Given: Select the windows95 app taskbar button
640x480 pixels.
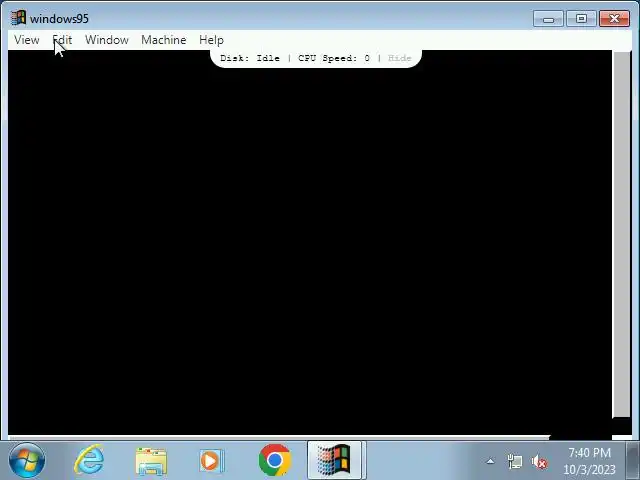Looking at the screenshot, I should click(335, 460).
